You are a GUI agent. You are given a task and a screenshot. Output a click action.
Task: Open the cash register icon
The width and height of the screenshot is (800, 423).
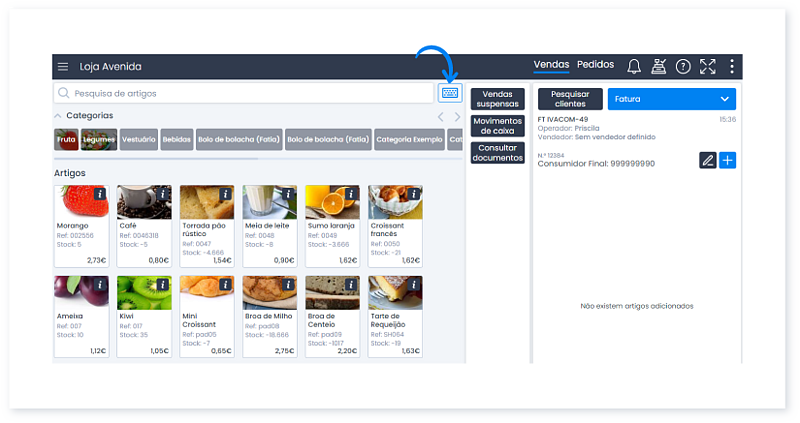click(x=658, y=66)
